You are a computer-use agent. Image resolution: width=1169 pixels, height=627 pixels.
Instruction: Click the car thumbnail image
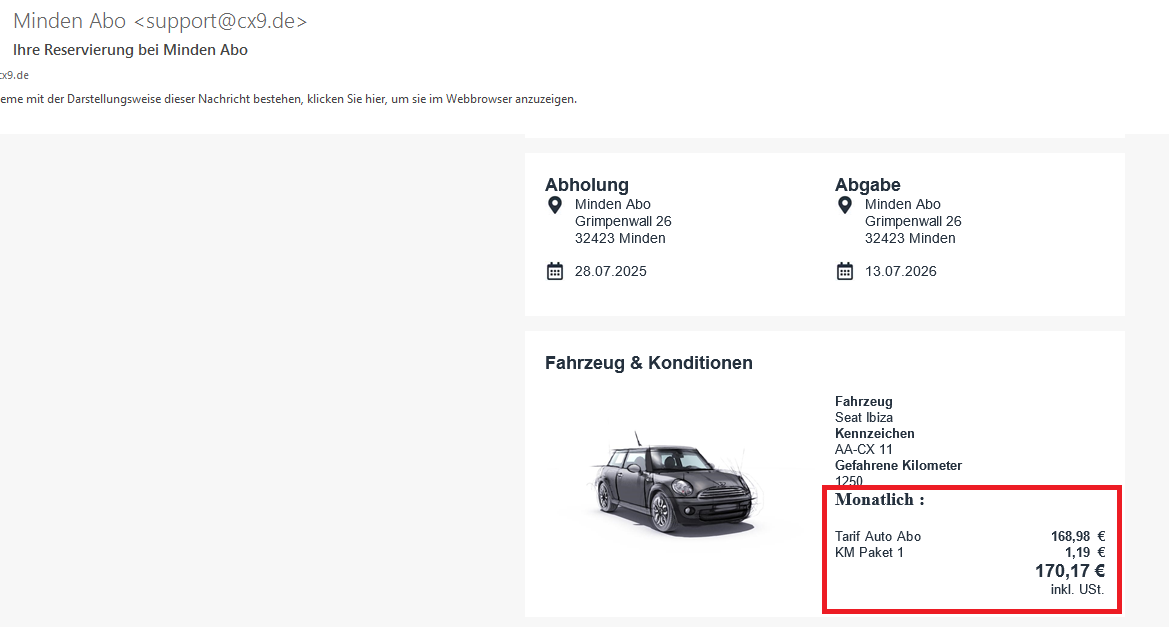click(668, 485)
